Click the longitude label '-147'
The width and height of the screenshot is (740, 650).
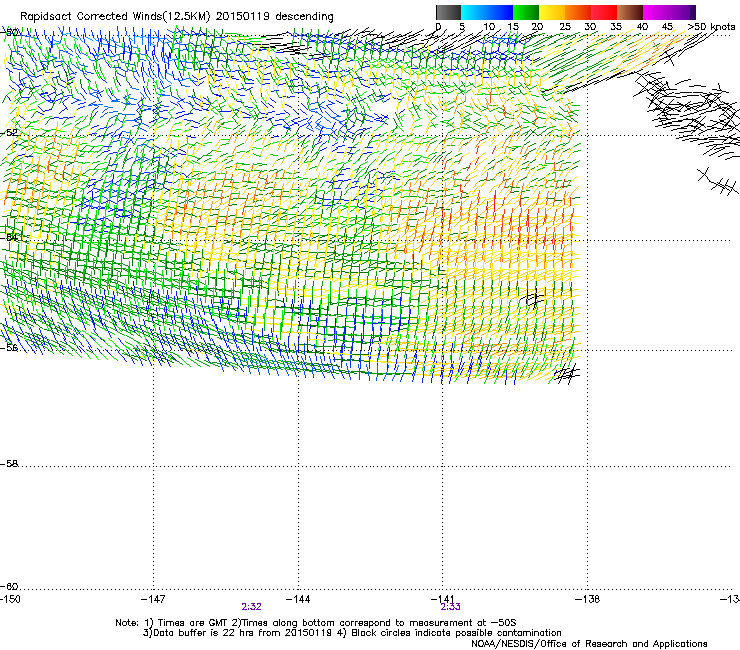pyautogui.click(x=153, y=599)
